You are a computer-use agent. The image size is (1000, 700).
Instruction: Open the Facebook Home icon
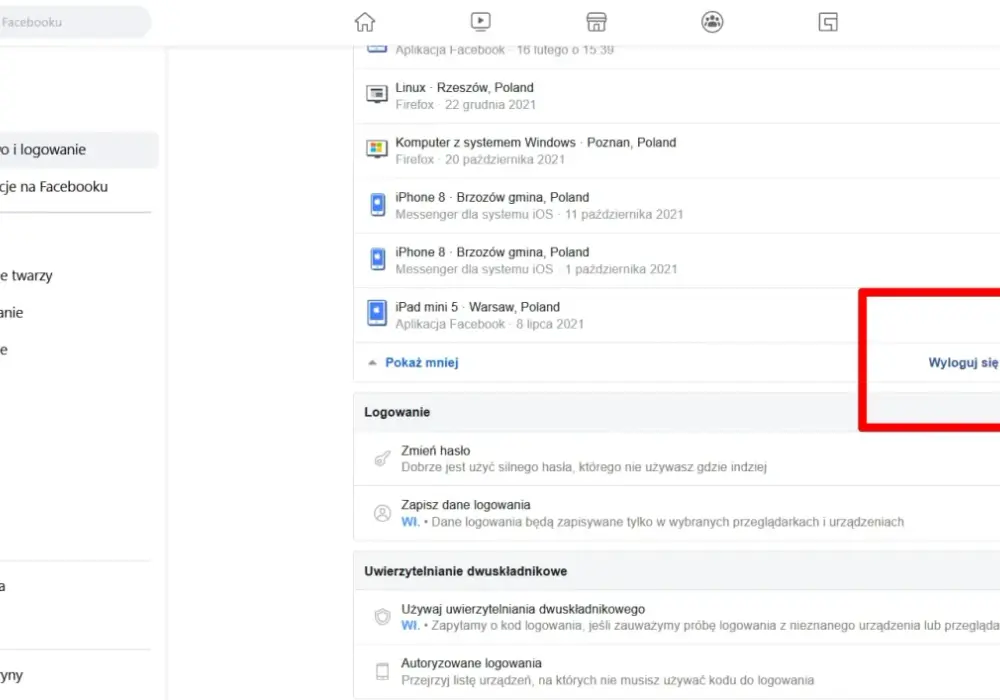[365, 22]
